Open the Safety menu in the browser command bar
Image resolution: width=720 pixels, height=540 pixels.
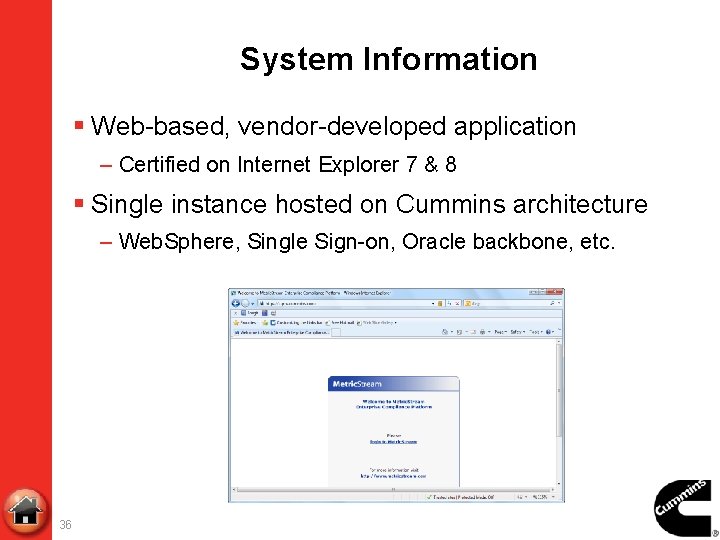click(x=517, y=332)
